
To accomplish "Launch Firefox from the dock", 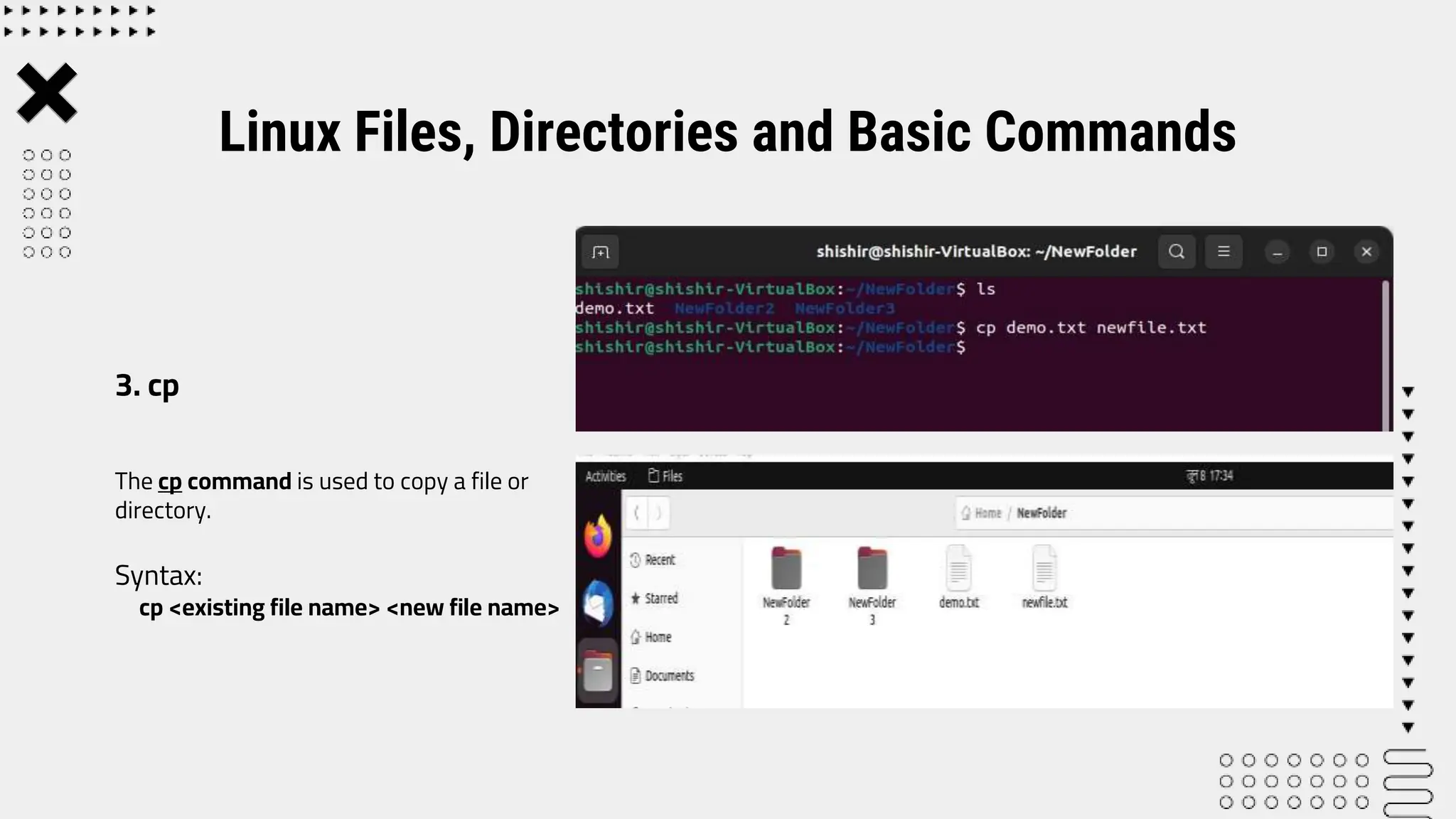I will (x=598, y=537).
